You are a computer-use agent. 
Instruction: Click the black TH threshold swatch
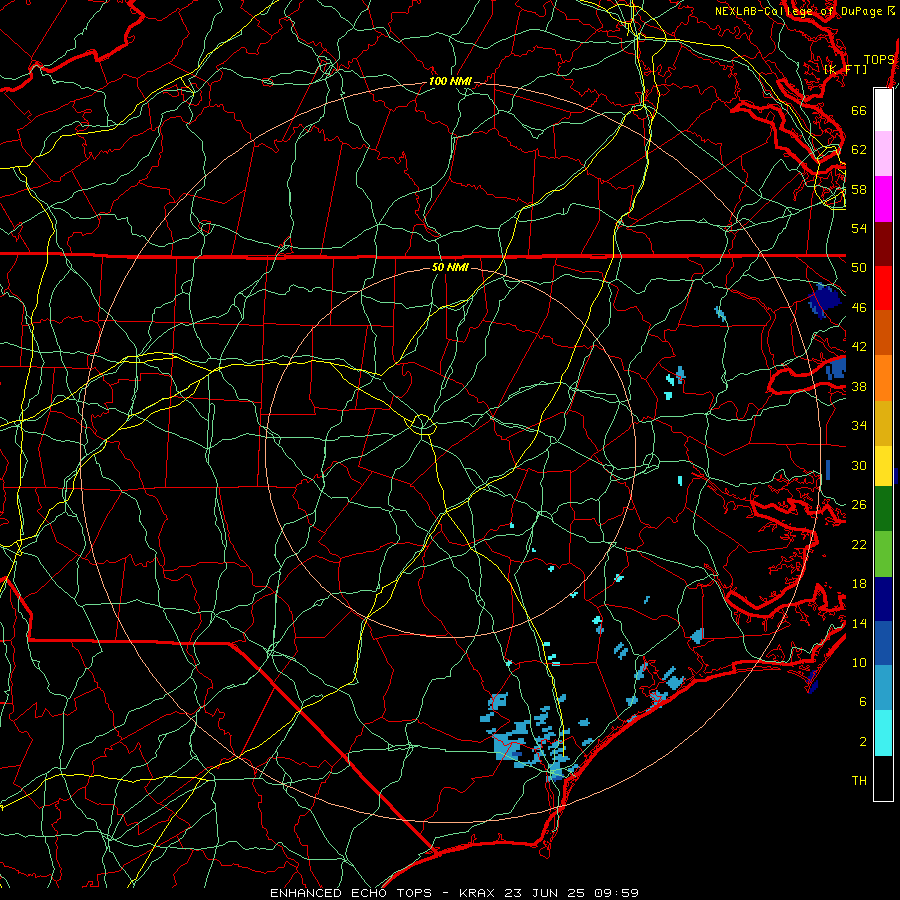coord(883,778)
